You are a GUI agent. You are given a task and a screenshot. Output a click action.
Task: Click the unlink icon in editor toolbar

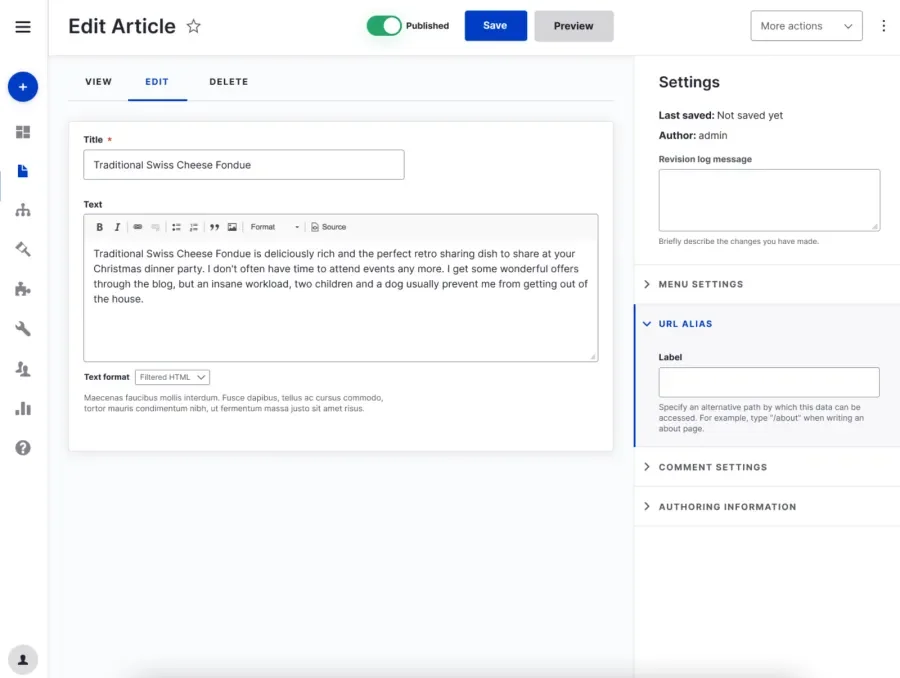pyautogui.click(x=155, y=227)
